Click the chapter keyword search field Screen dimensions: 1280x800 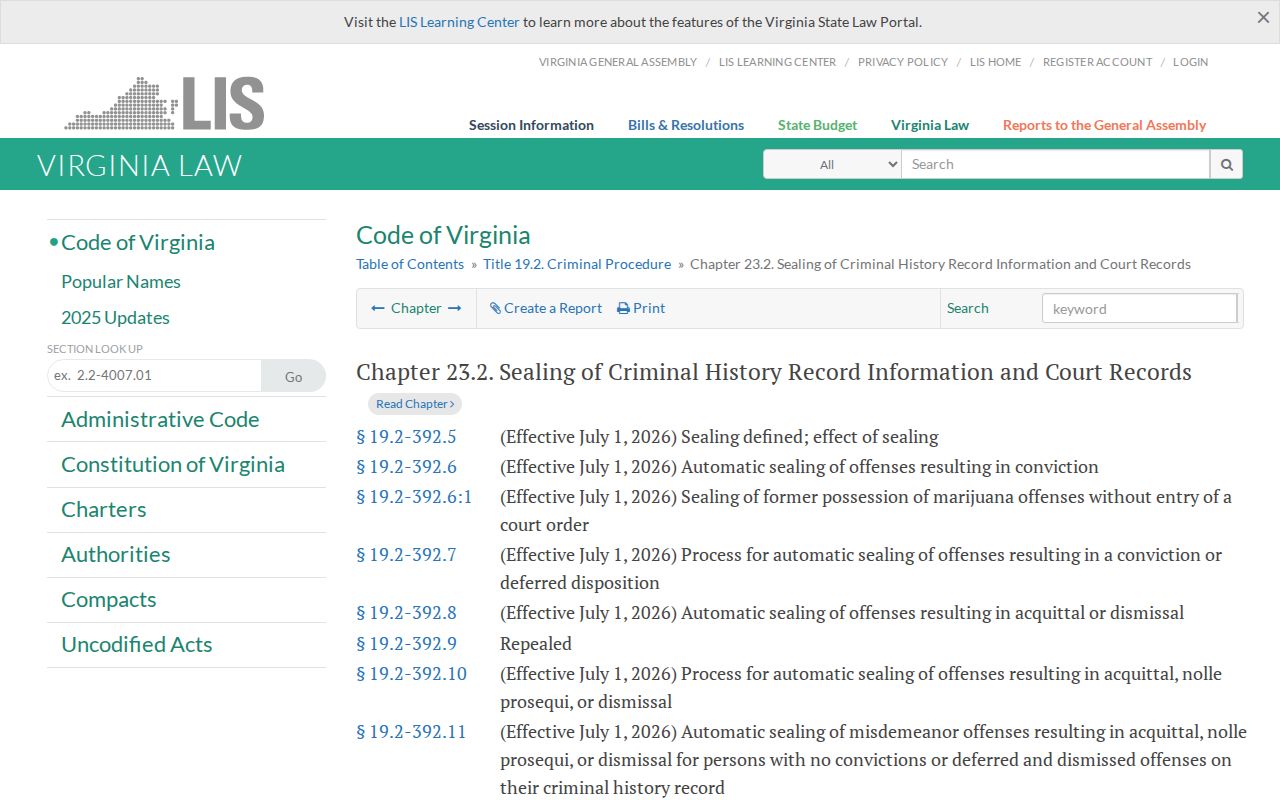coord(1140,308)
